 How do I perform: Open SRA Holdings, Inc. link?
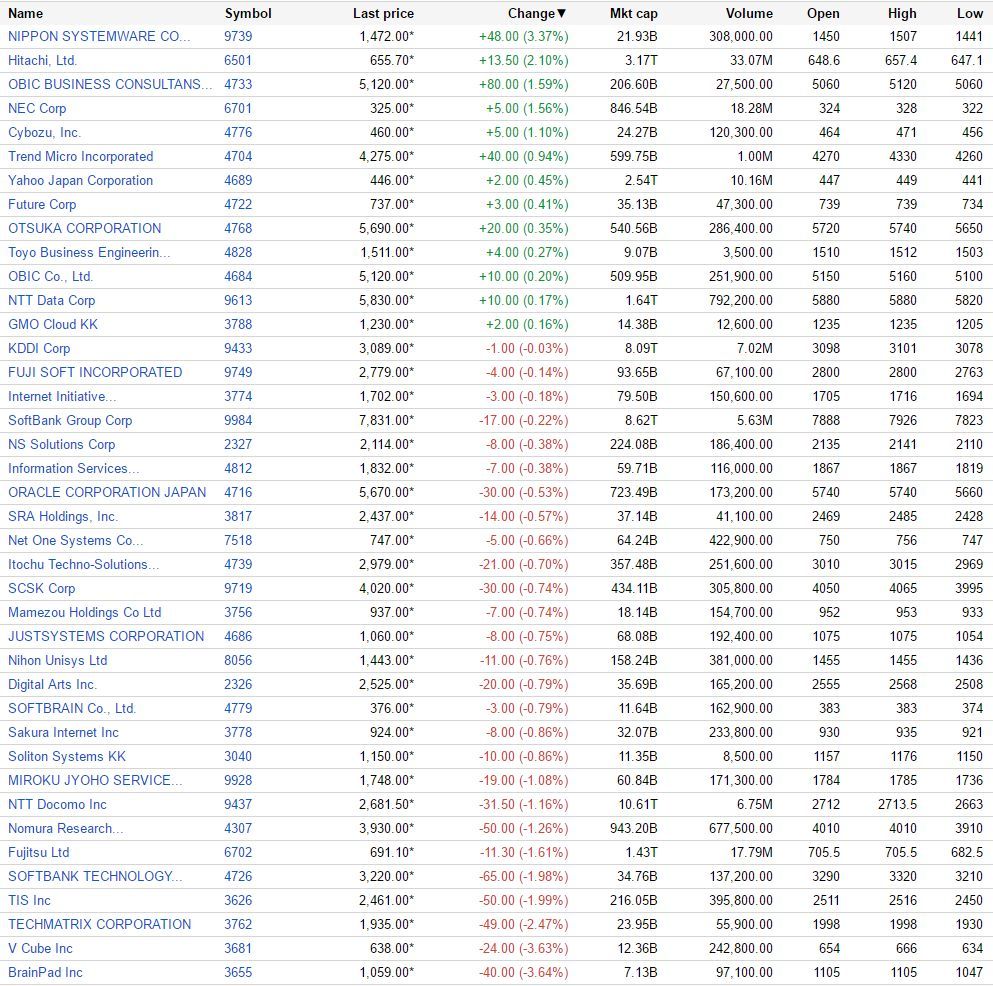click(x=63, y=517)
